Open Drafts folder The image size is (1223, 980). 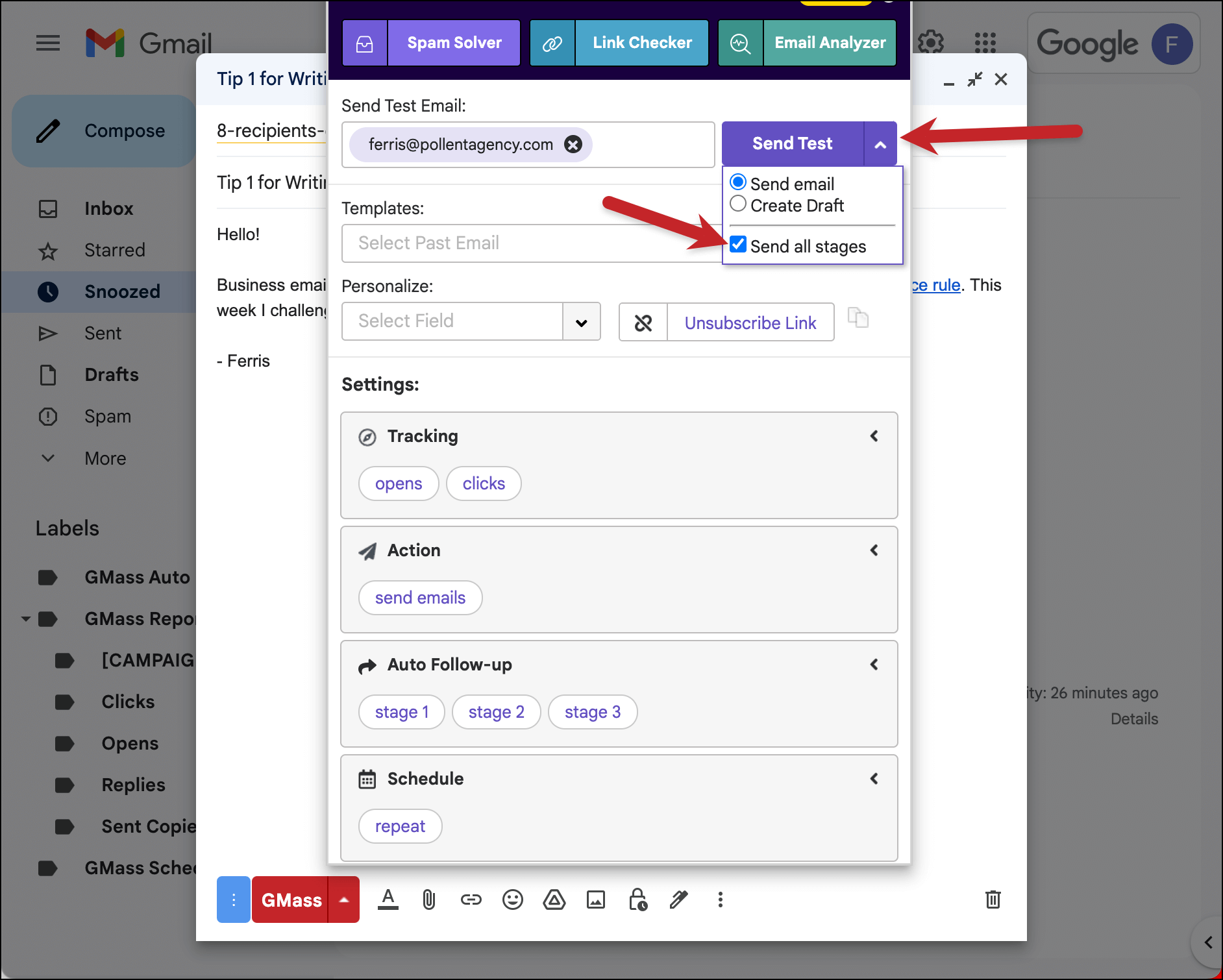click(x=111, y=375)
